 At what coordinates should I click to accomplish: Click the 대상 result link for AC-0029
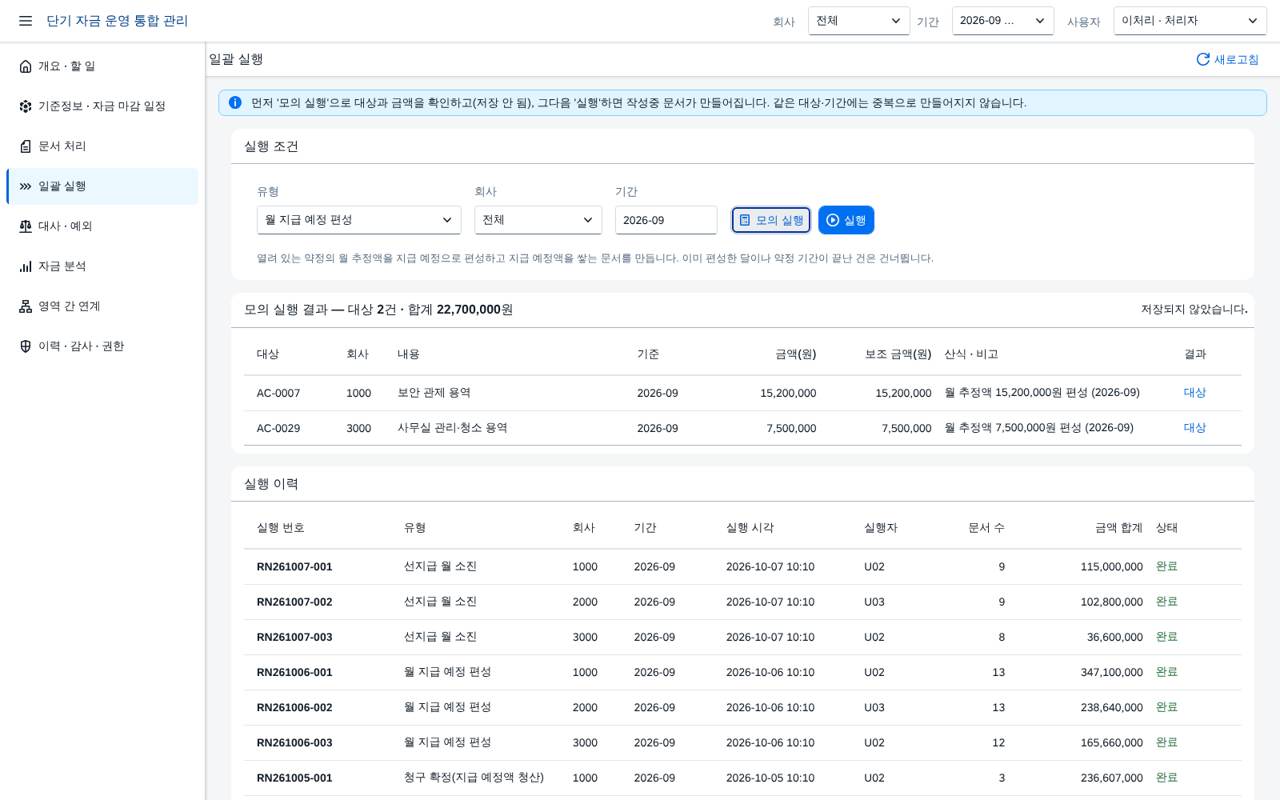click(1195, 428)
